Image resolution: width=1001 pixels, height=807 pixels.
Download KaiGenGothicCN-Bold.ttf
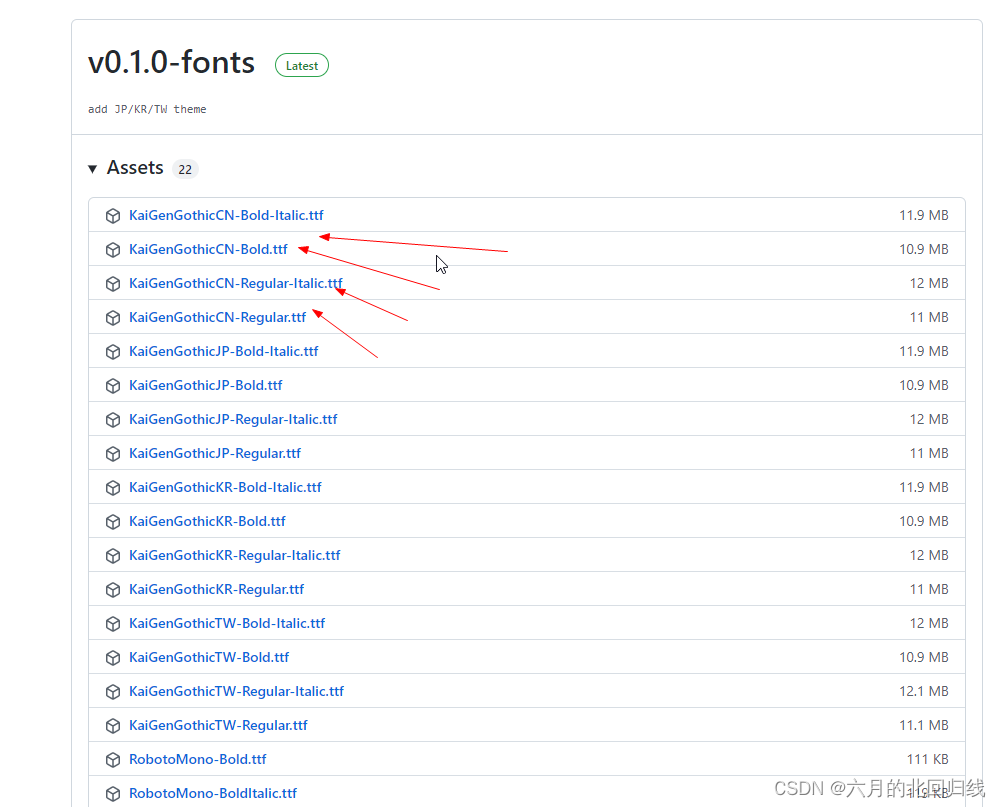pyautogui.click(x=208, y=249)
